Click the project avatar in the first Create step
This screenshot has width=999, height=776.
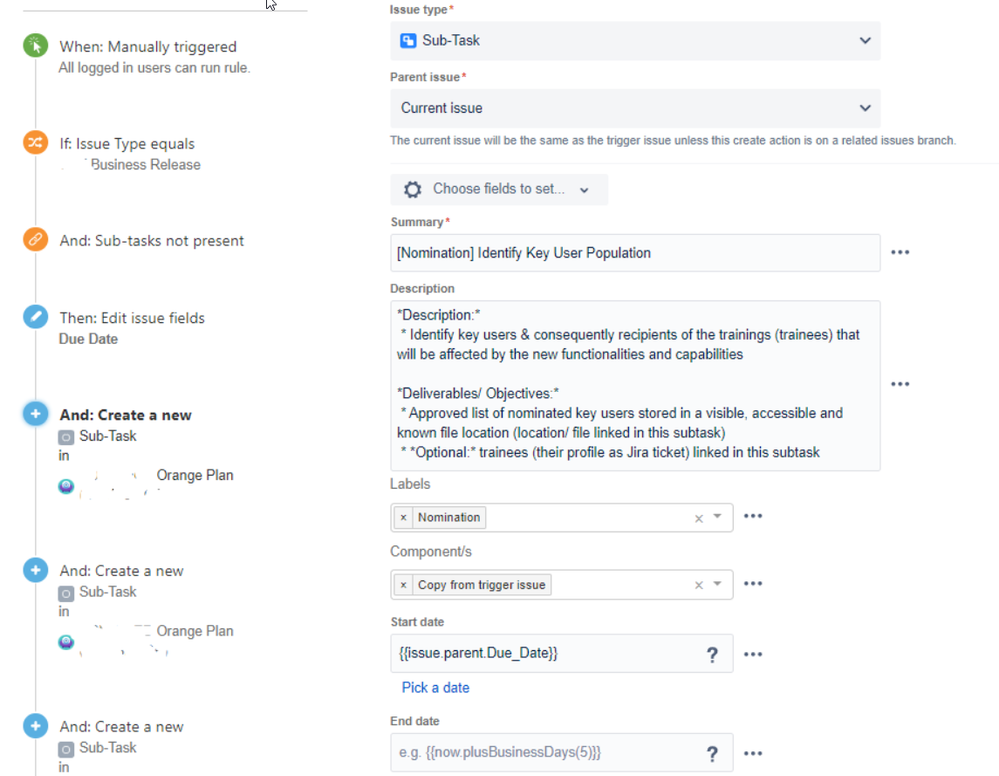[66, 486]
